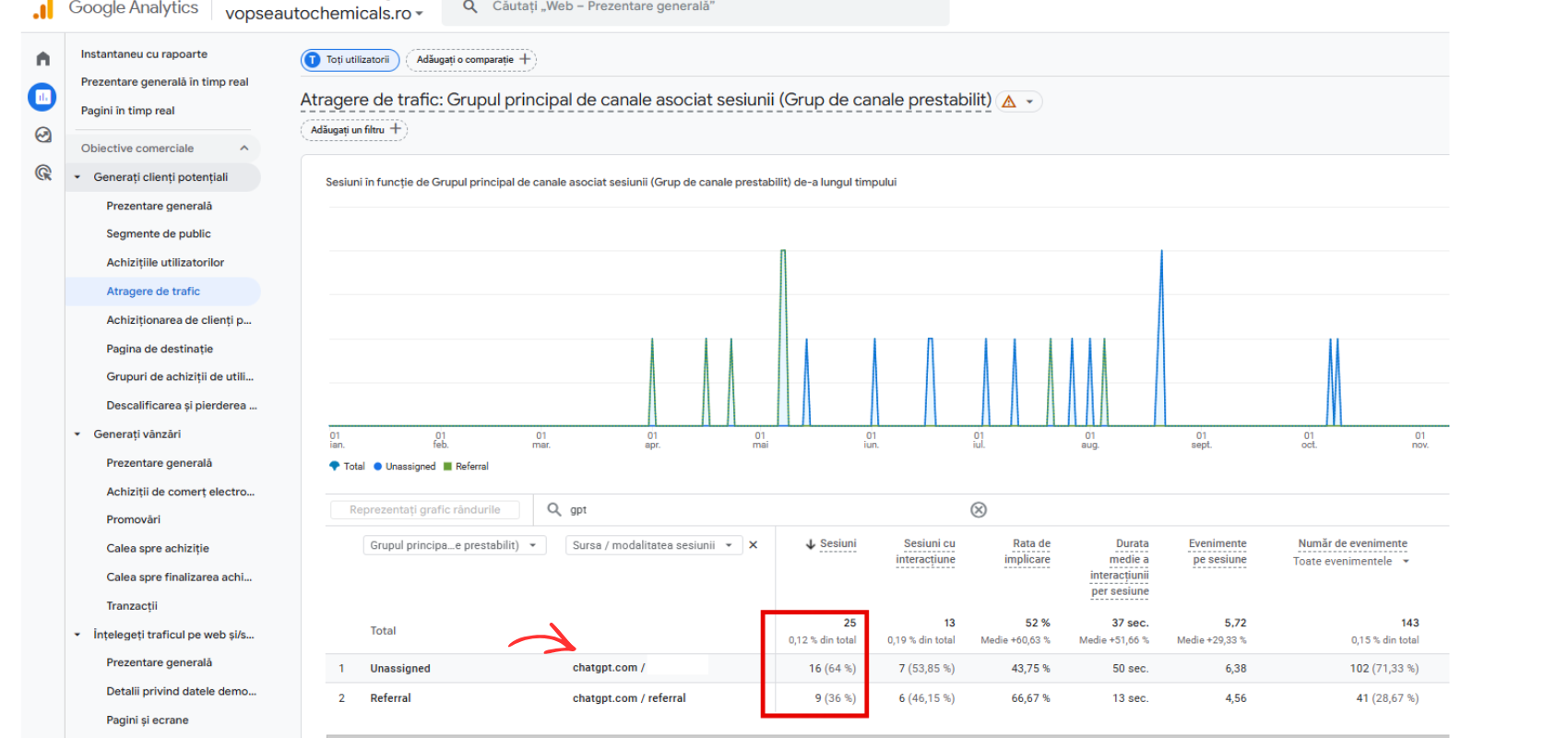The width and height of the screenshot is (1568, 738).
Task: Click Adăugați un filtru button
Action: [x=354, y=130]
